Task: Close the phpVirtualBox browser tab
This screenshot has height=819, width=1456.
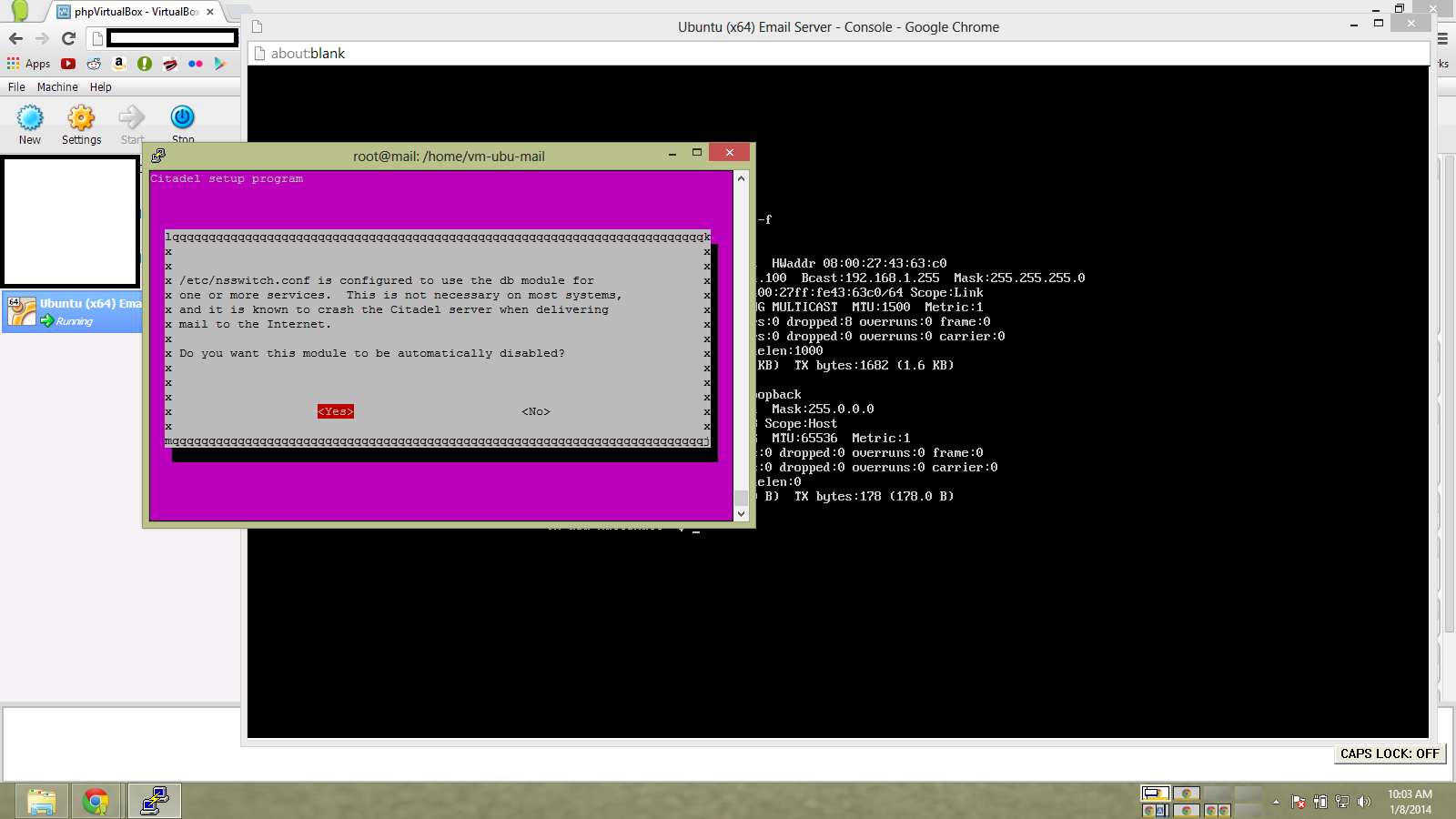Action: (x=210, y=12)
